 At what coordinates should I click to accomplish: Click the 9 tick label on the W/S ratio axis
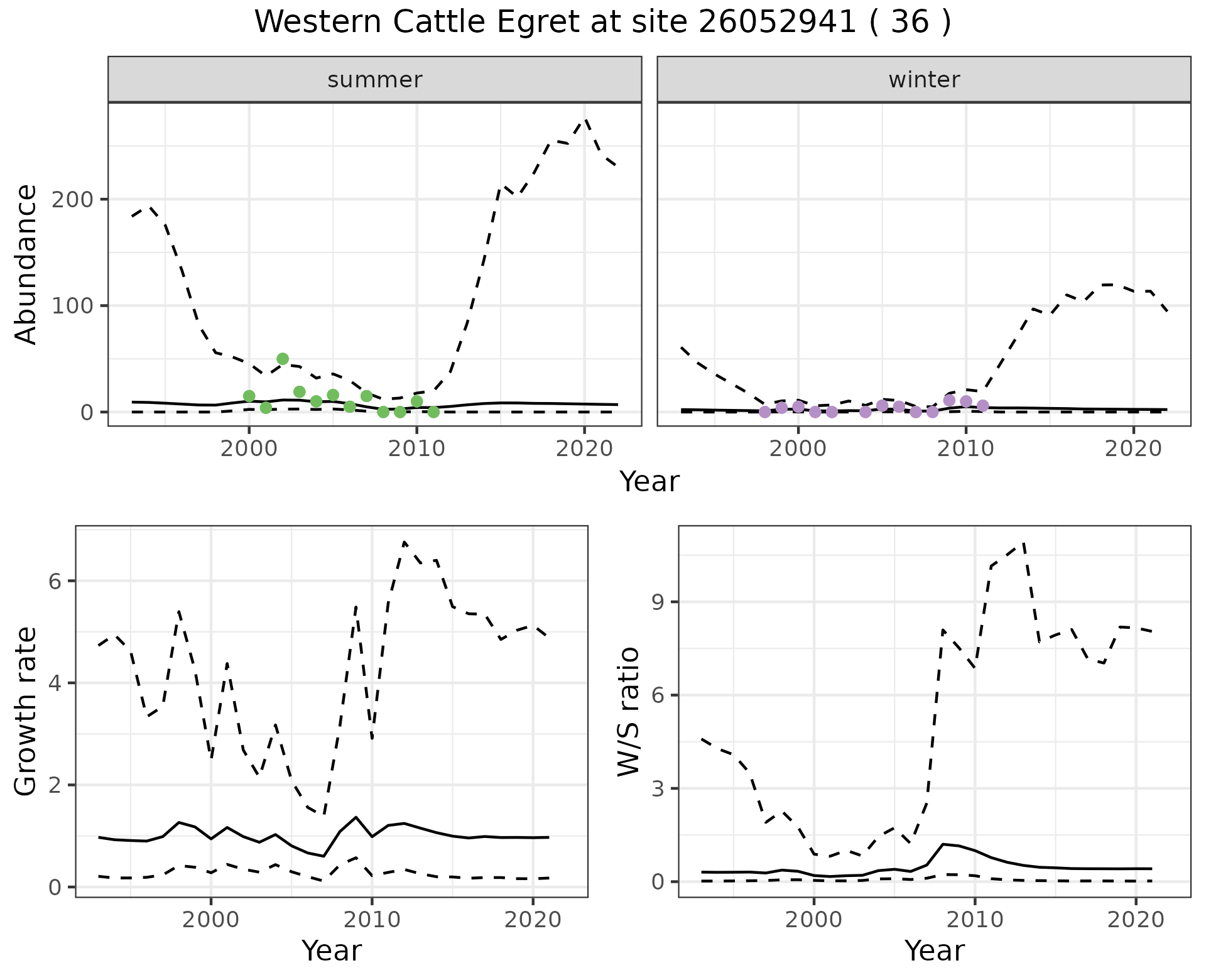pos(658,602)
